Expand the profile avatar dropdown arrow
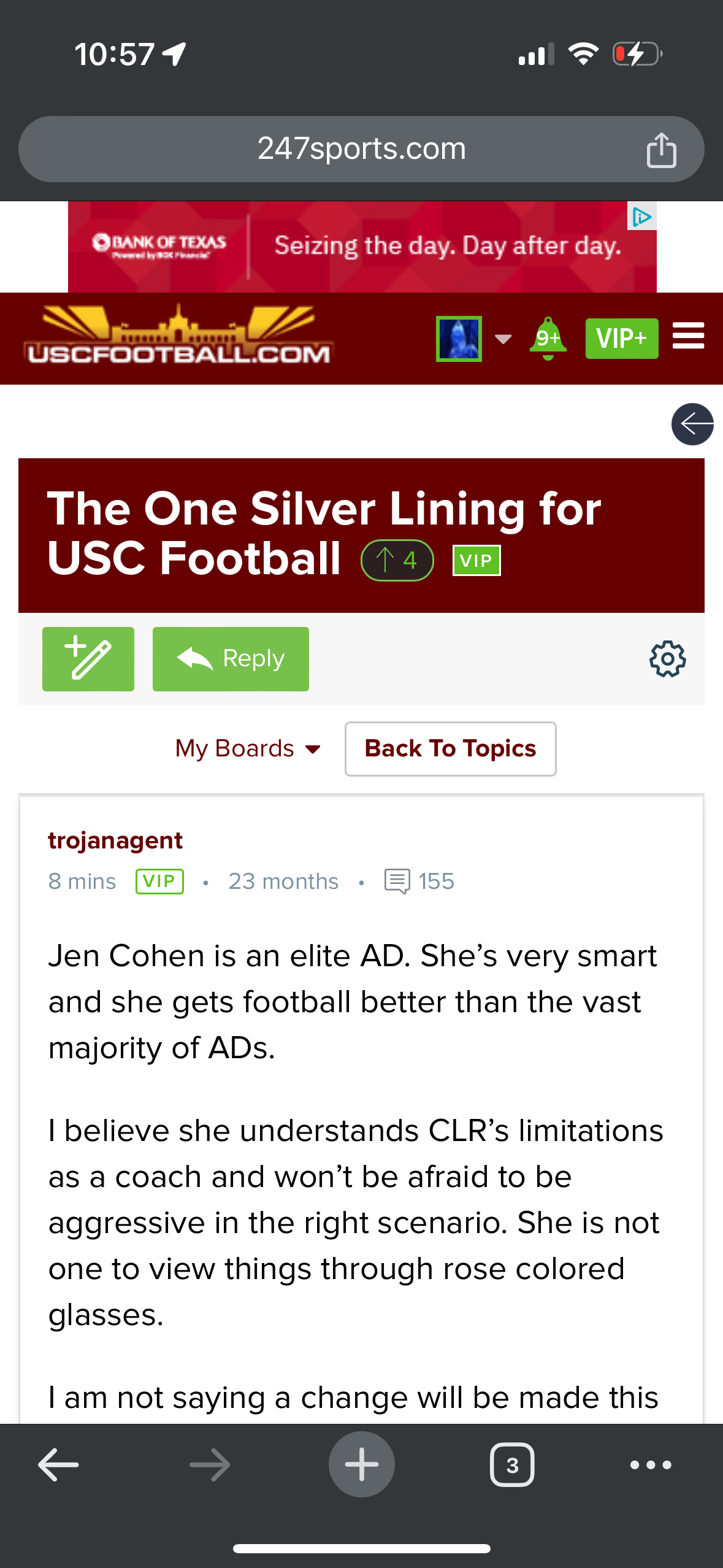The image size is (723, 1568). pyautogui.click(x=503, y=339)
